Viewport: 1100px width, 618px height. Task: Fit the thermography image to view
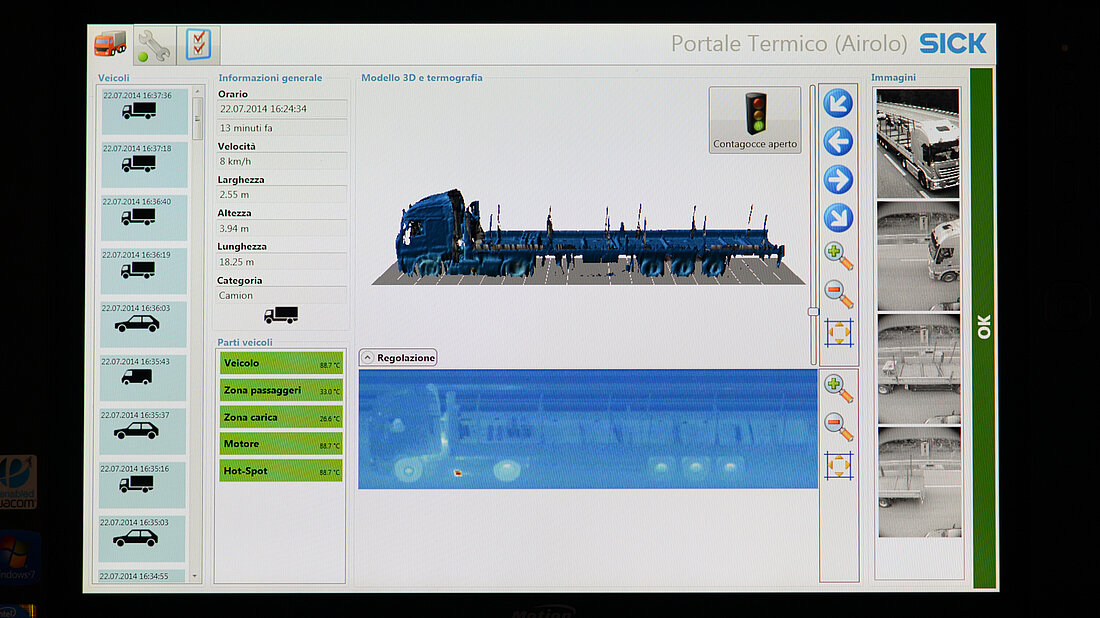click(x=839, y=465)
